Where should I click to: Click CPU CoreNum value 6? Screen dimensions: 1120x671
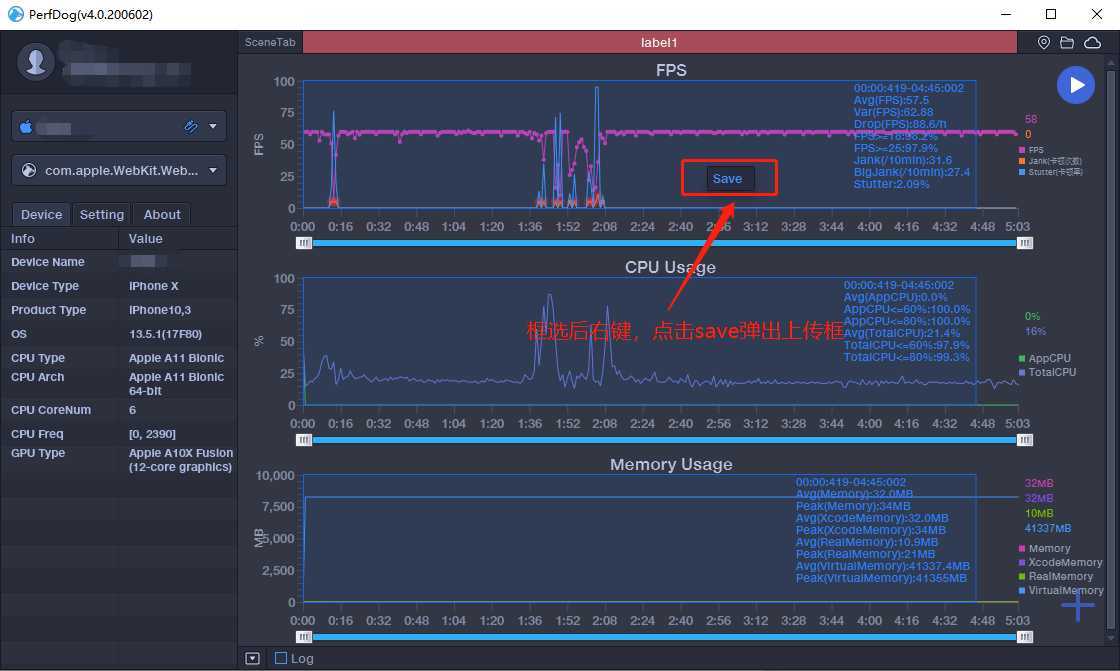[x=132, y=410]
